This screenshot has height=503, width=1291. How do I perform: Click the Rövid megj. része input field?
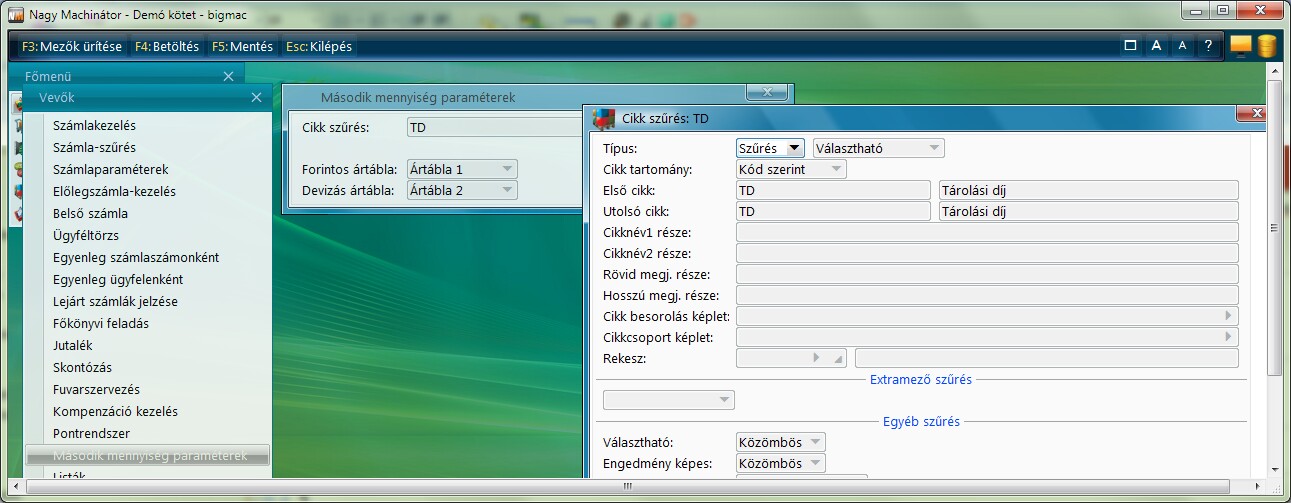[x=987, y=274]
